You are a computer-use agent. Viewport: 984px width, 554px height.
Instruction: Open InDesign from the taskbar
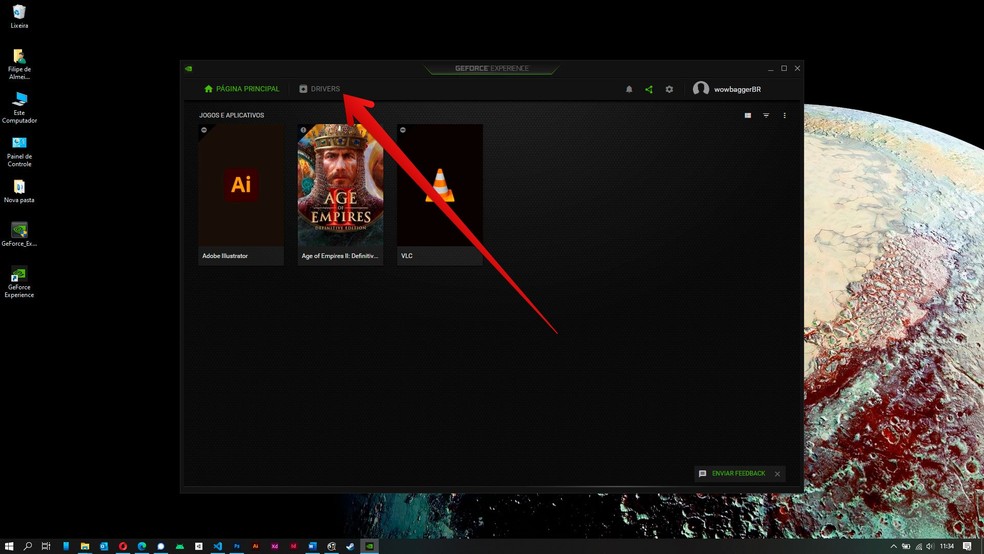[x=293, y=546]
